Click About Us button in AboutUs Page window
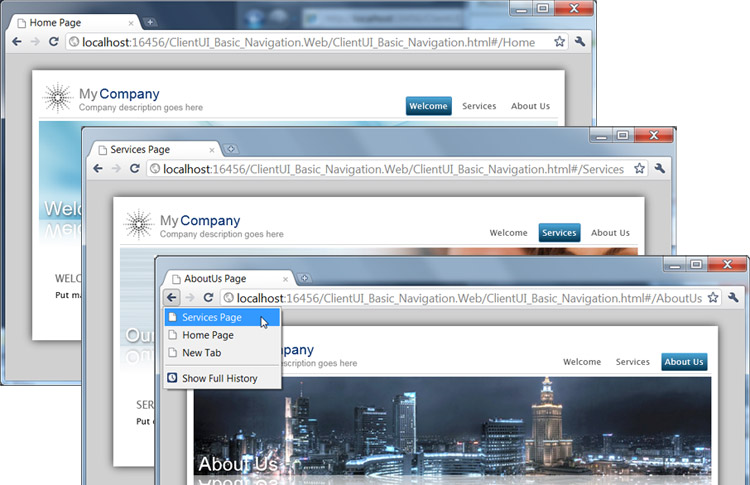 tap(684, 362)
